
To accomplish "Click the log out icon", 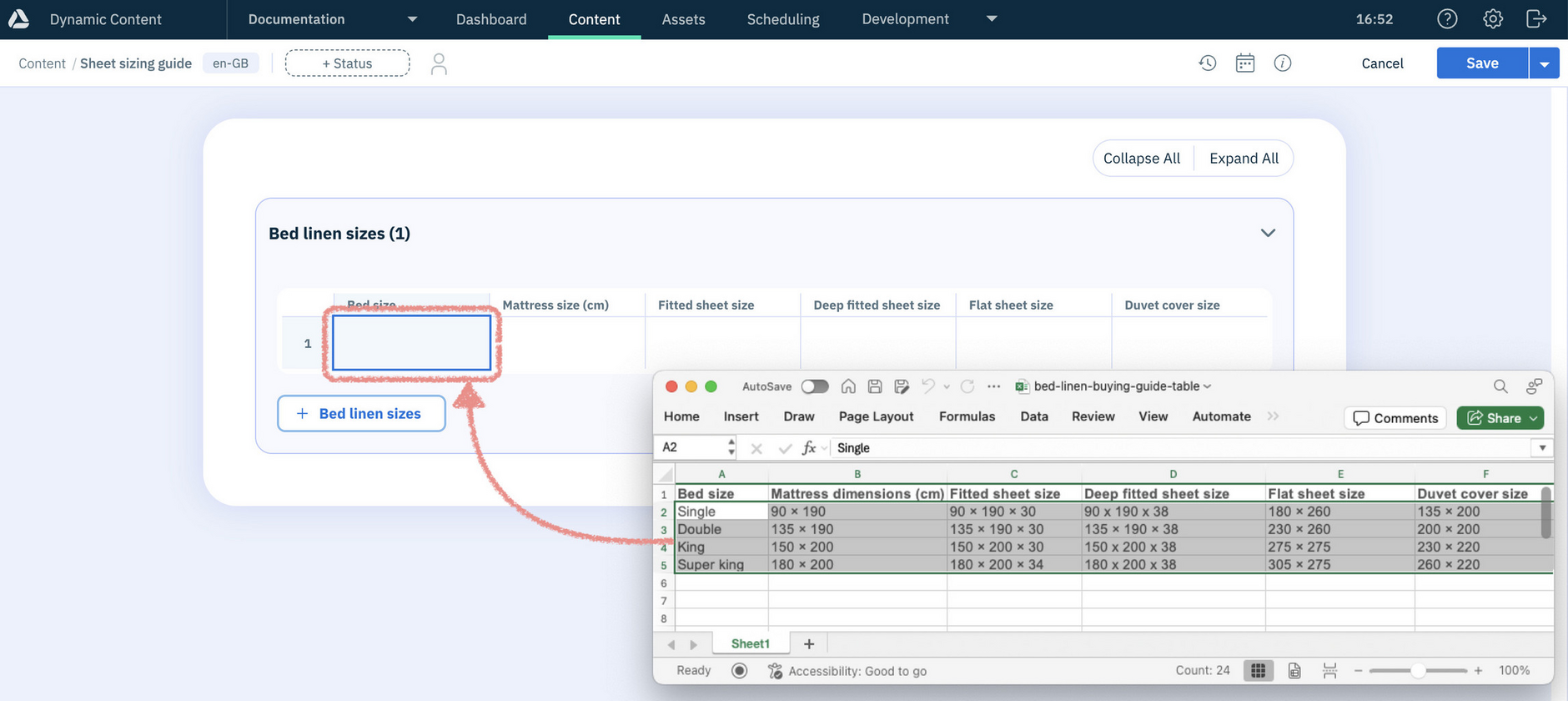I will [1536, 19].
